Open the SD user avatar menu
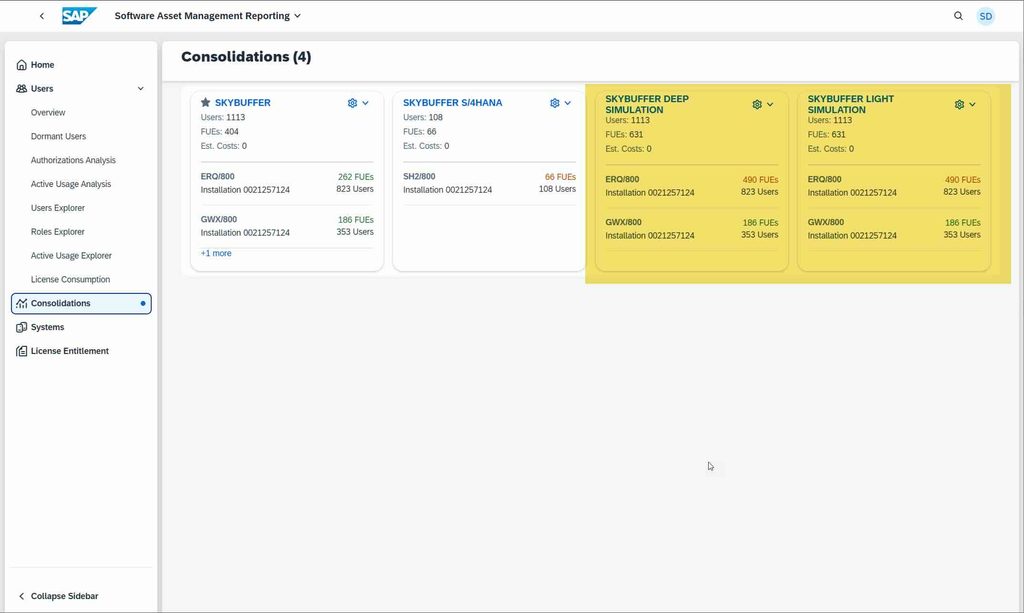The height and width of the screenshot is (613, 1024). coord(985,16)
